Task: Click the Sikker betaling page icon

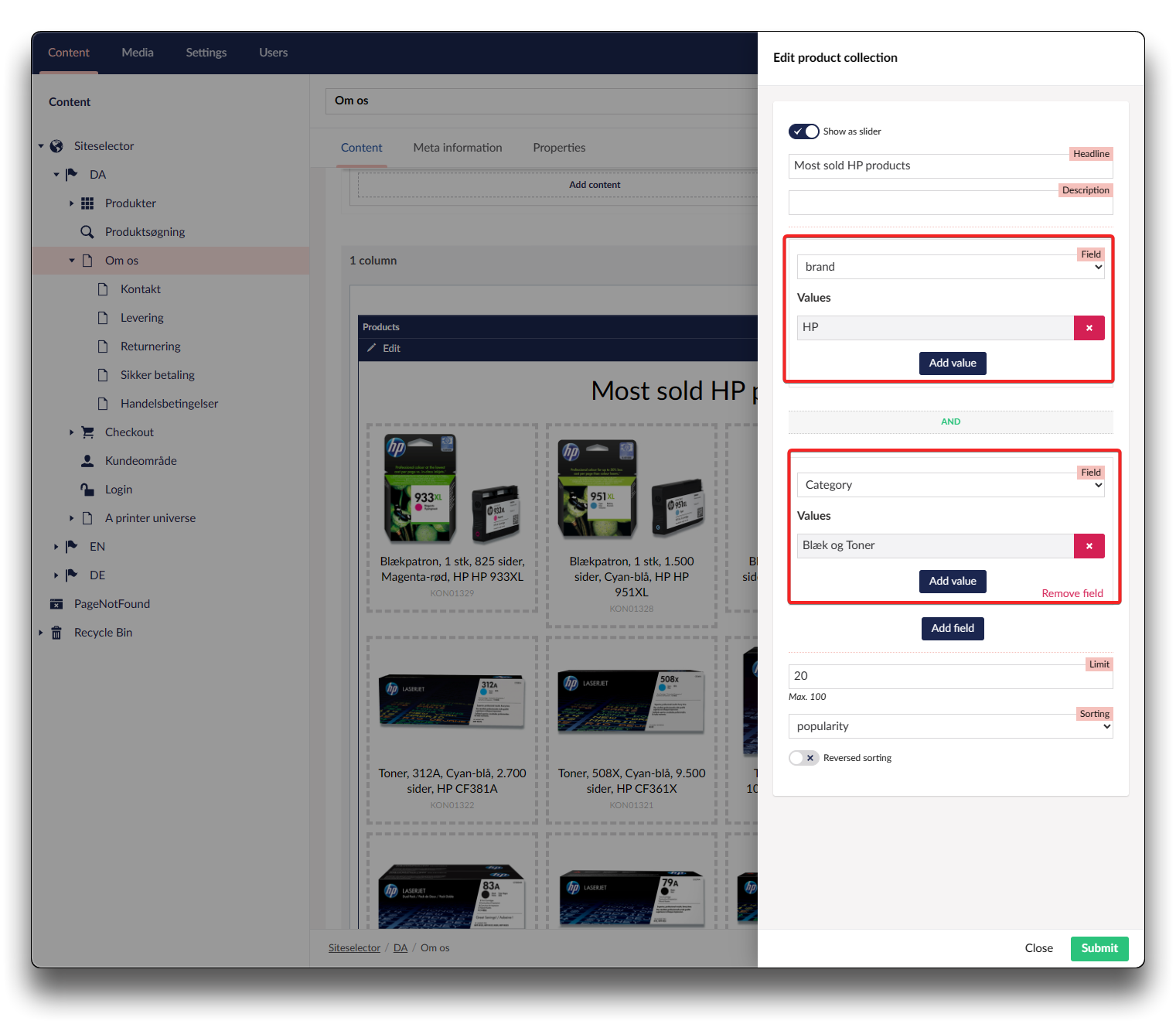Action: [x=103, y=375]
